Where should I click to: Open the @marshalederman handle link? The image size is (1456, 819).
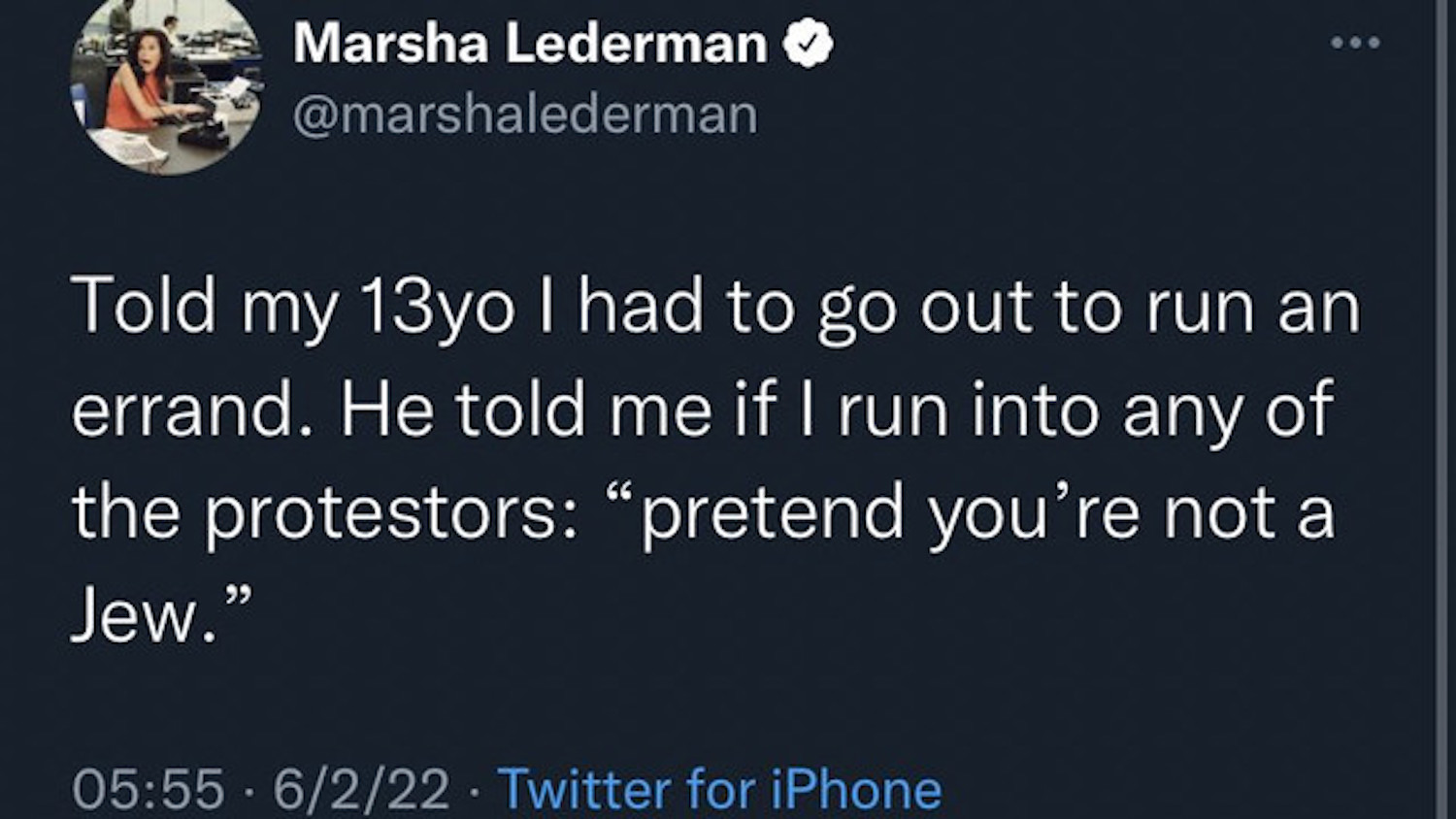[x=525, y=115]
